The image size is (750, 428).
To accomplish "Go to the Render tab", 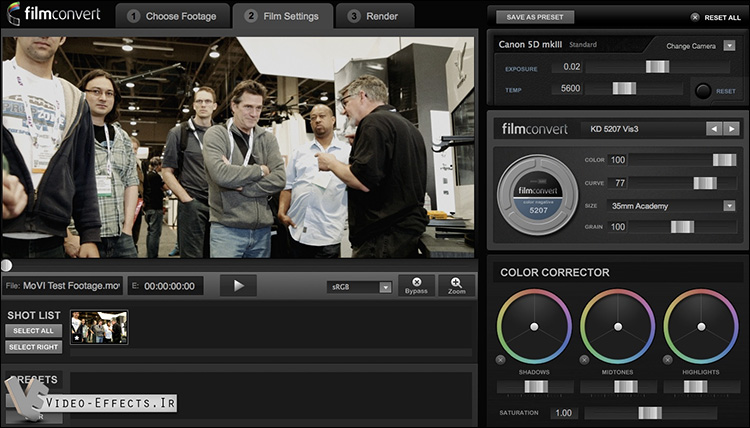I will click(375, 16).
